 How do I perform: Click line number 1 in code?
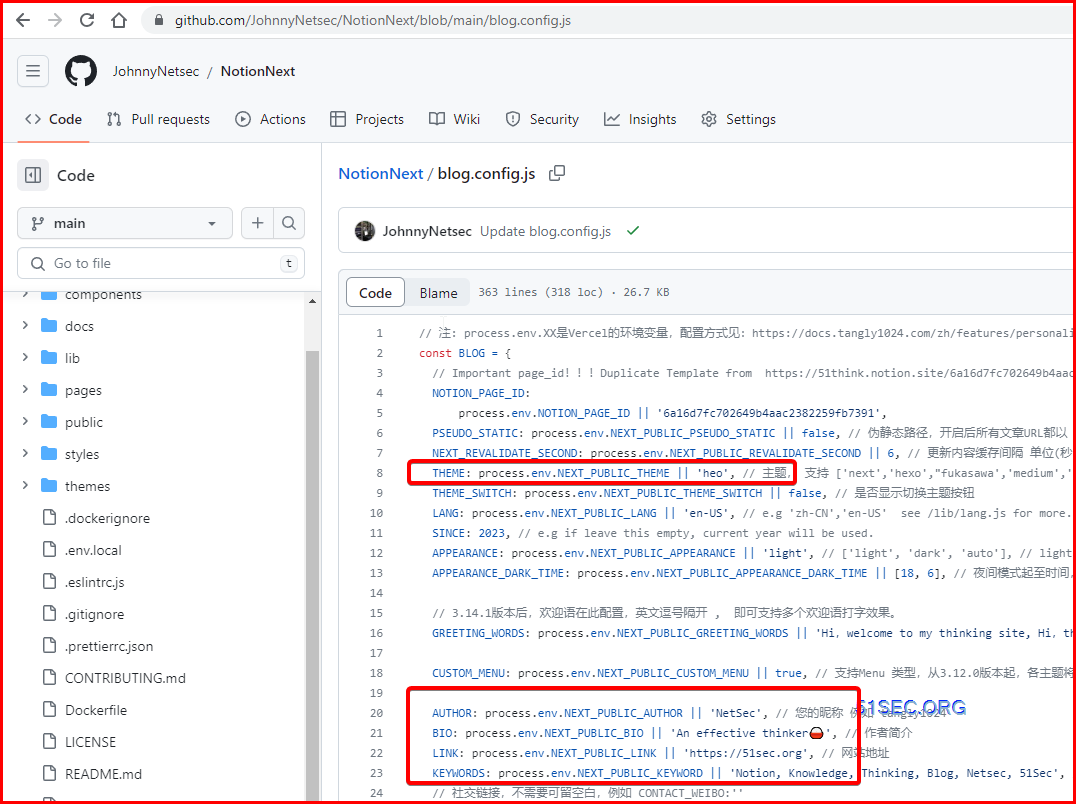[x=379, y=333]
